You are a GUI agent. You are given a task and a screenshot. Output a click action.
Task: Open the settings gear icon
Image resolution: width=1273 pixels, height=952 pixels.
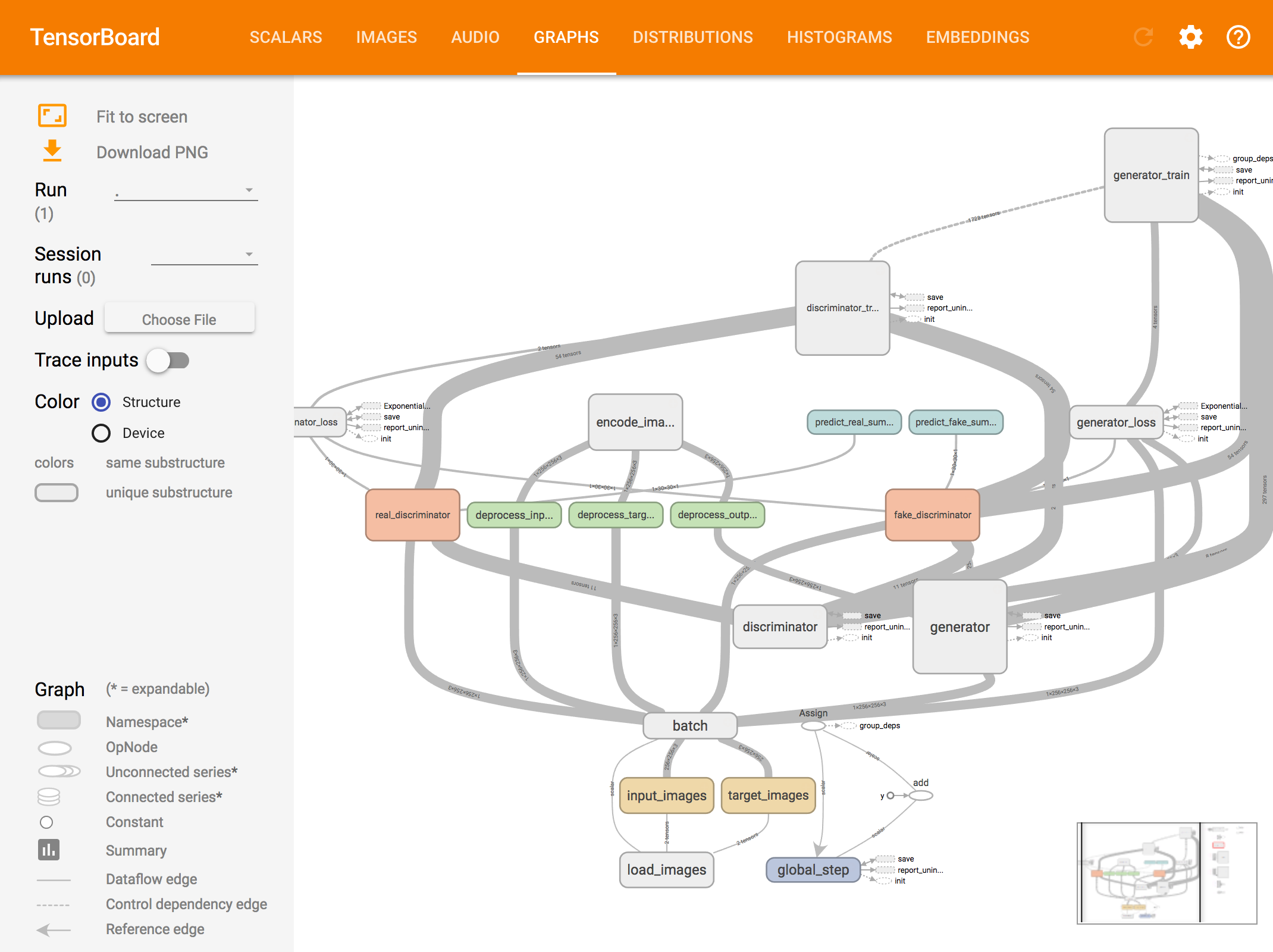[1191, 37]
